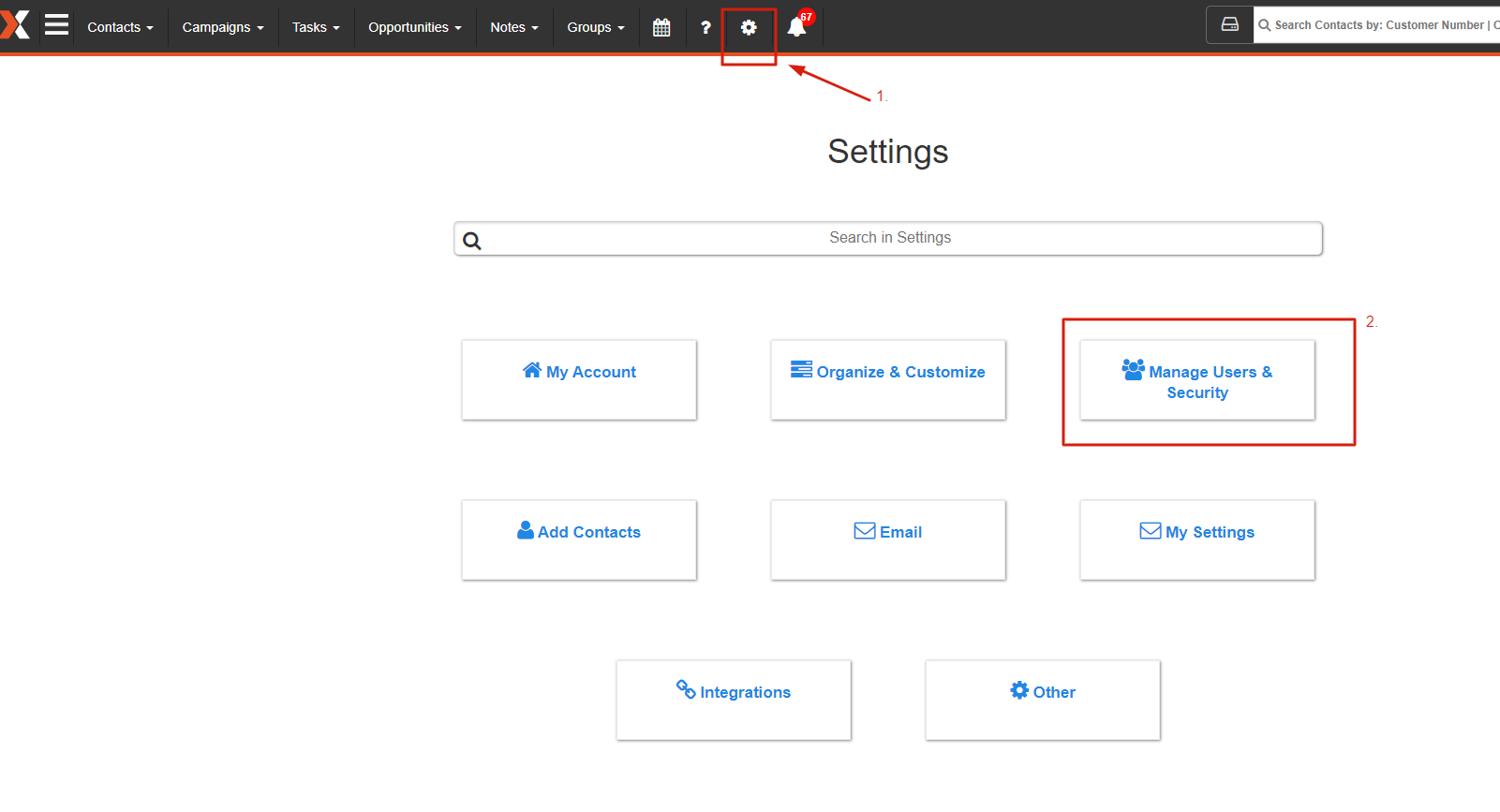Viewport: 1500px width, 812px height.
Task: Open the hamburger menu icon
Action: tap(56, 25)
